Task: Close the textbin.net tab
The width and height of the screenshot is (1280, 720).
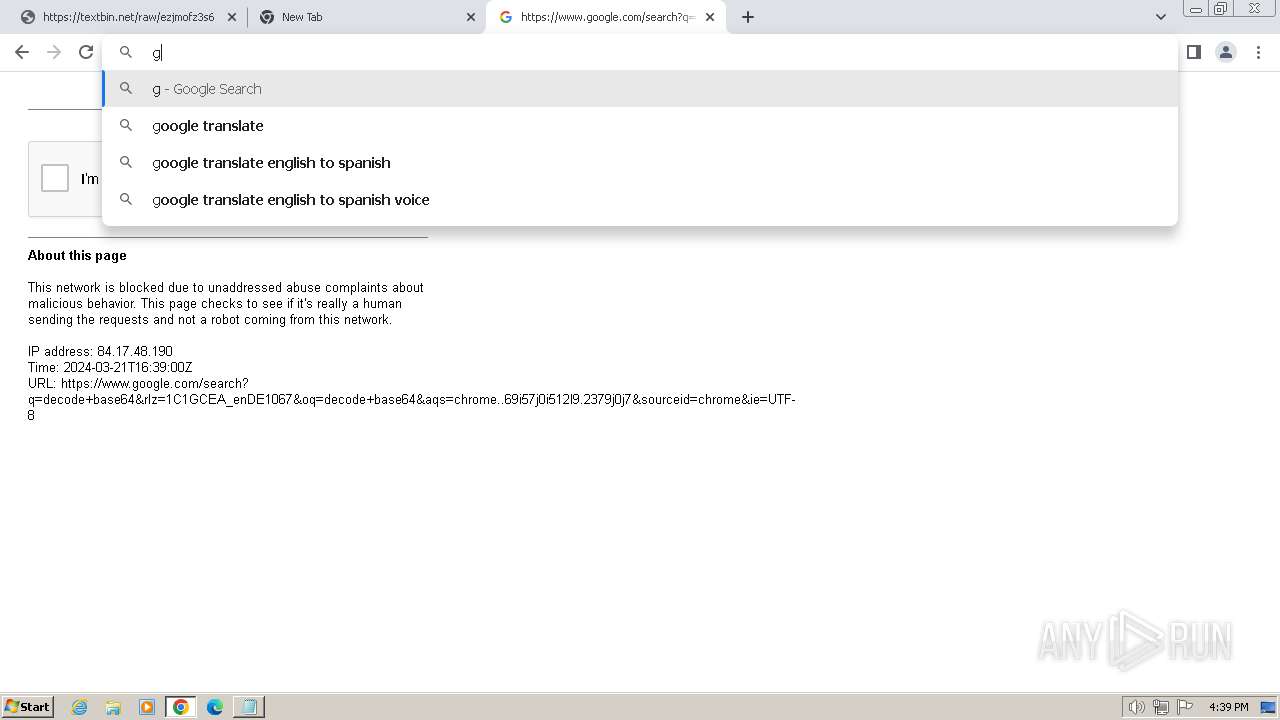Action: [232, 17]
